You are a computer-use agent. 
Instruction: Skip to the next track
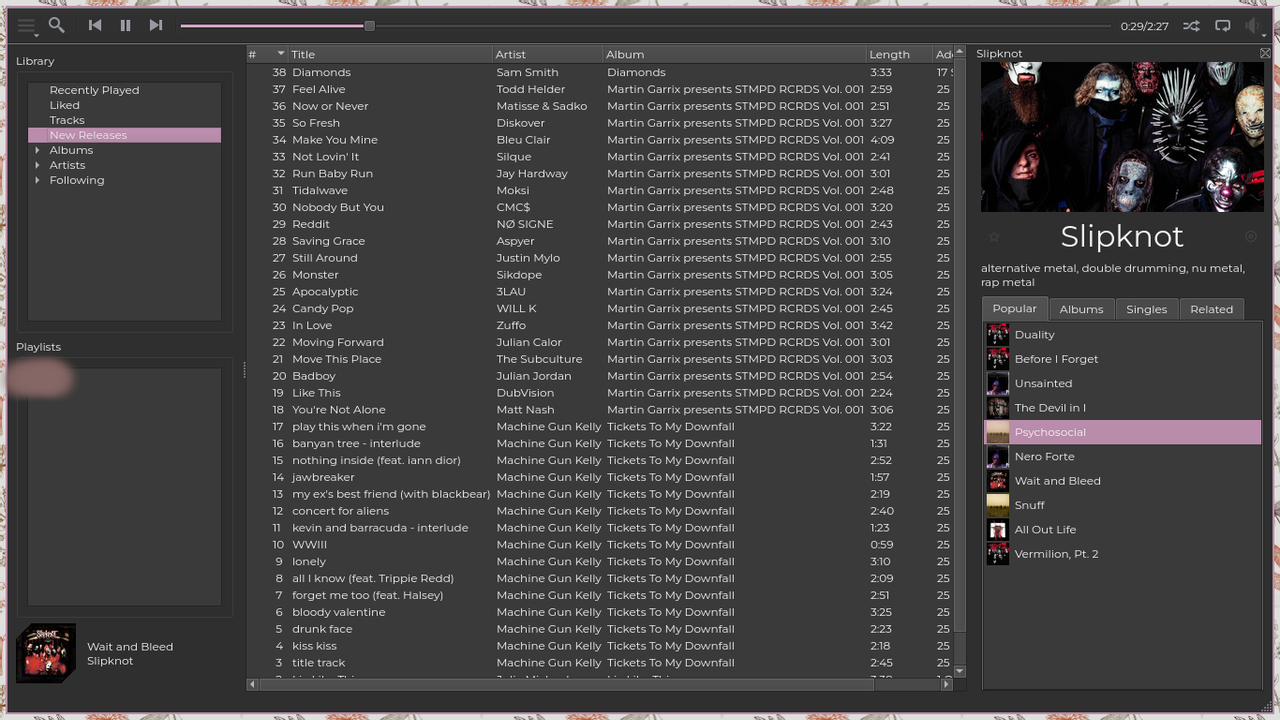click(x=155, y=26)
